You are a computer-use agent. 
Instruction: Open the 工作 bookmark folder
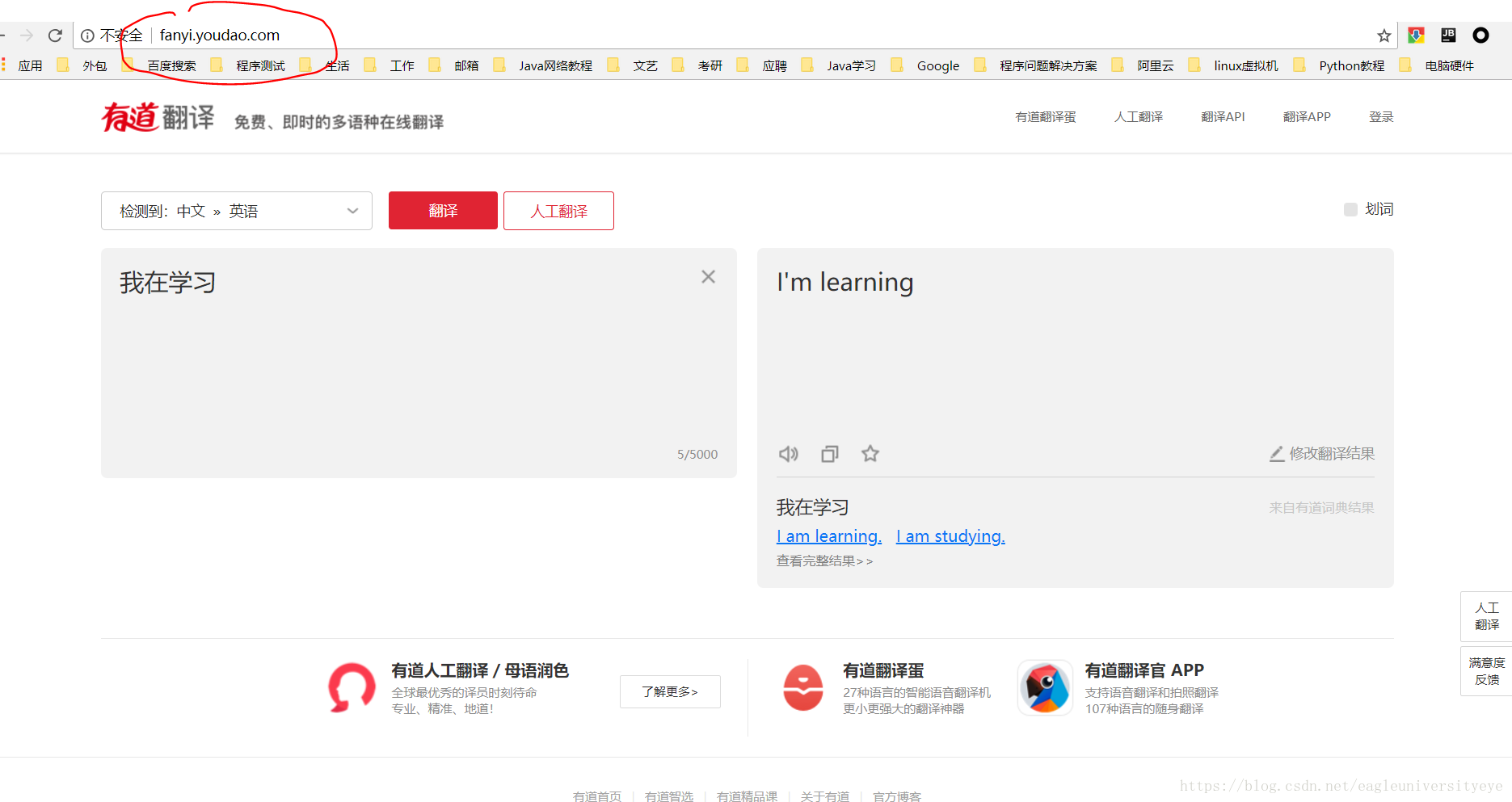coord(390,65)
